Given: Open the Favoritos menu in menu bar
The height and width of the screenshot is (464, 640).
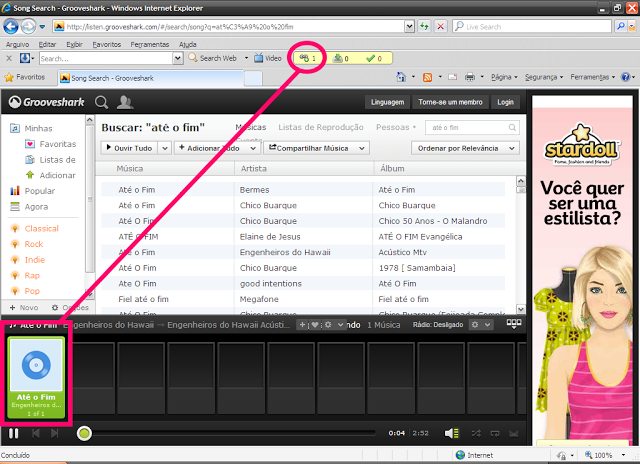Looking at the screenshot, I should (x=107, y=44).
